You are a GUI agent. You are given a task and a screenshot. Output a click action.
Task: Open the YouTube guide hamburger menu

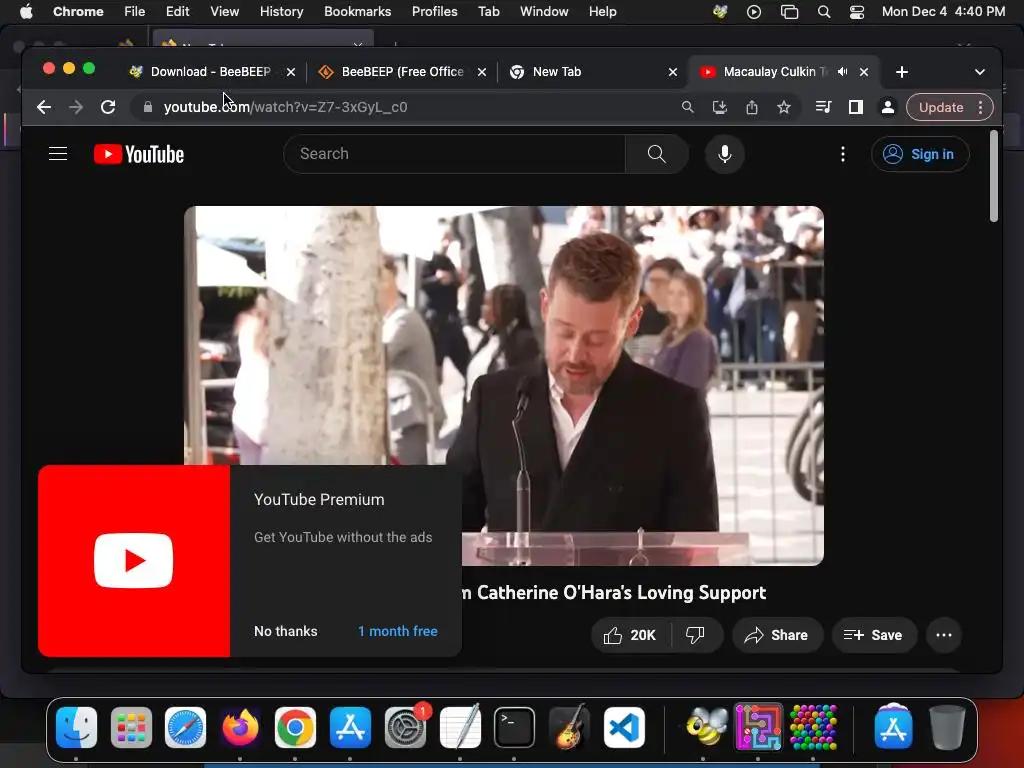(x=58, y=154)
